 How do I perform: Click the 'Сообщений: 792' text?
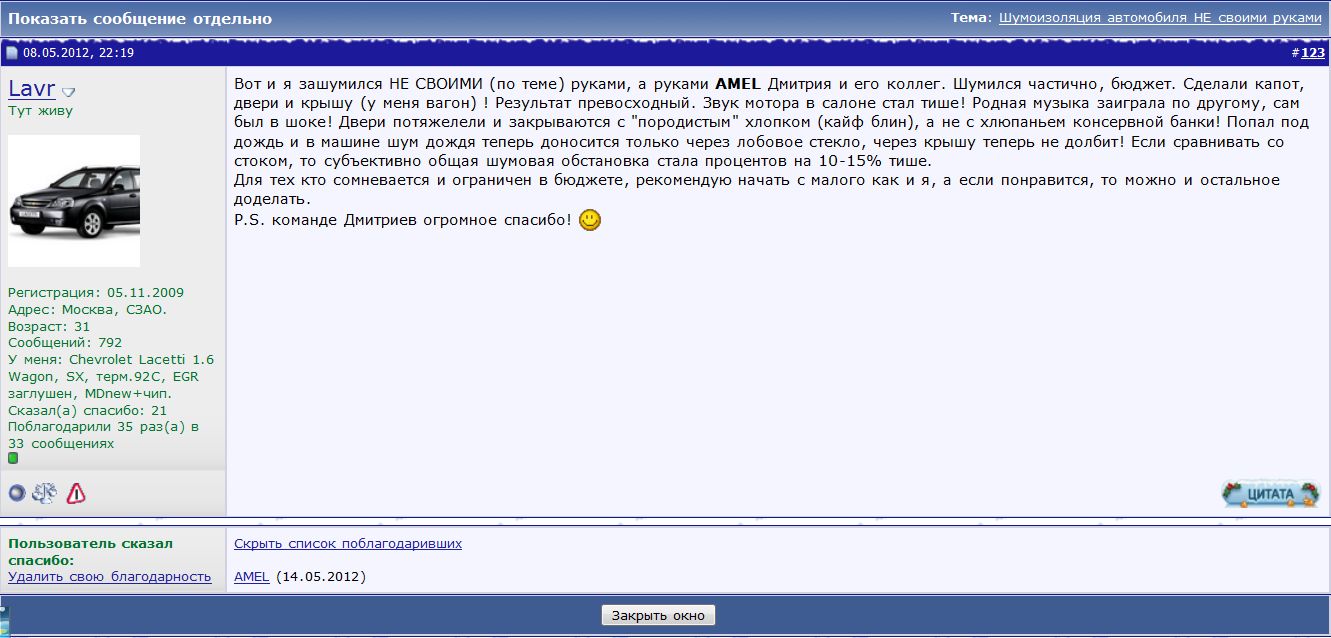coord(65,343)
